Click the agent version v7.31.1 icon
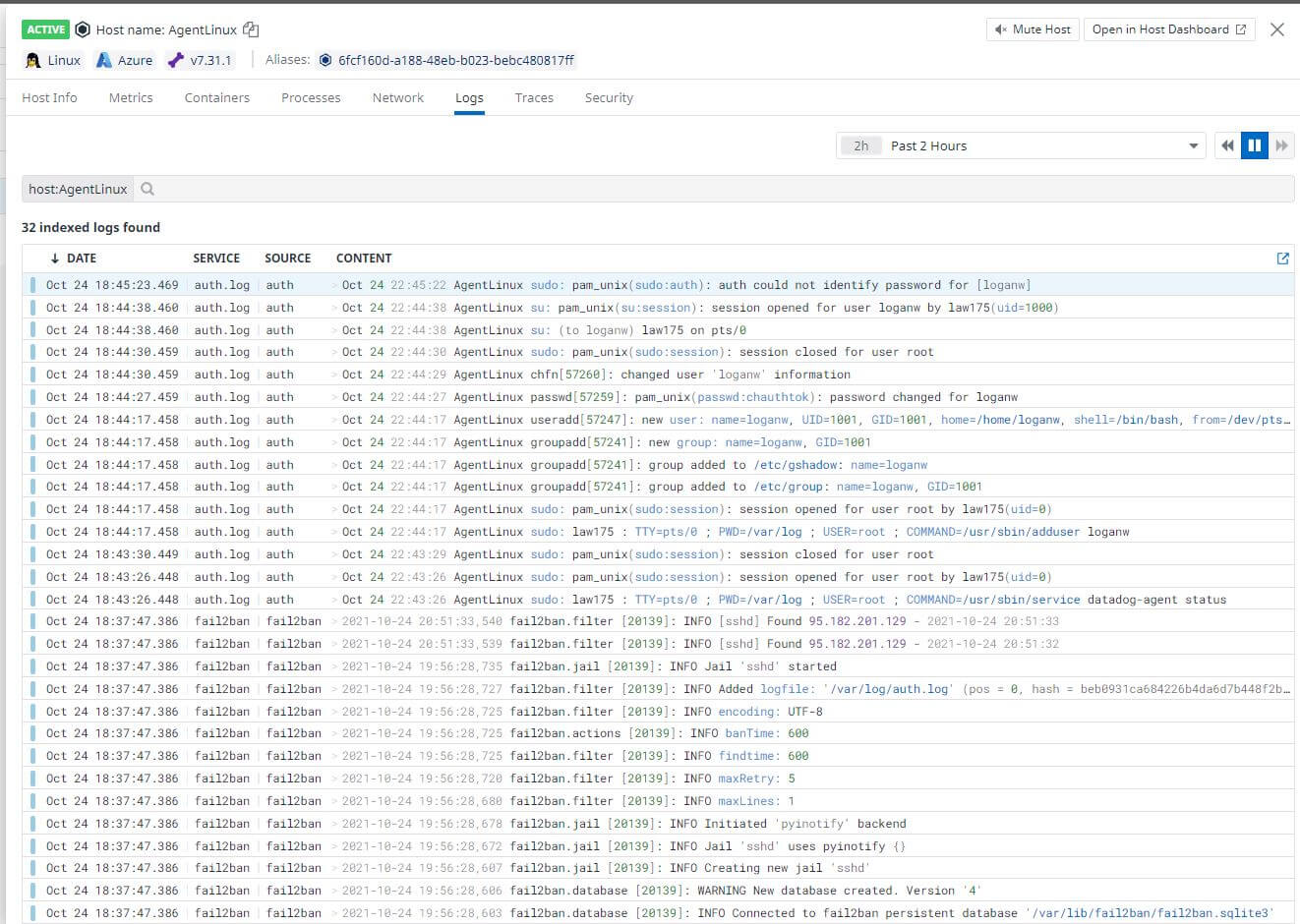This screenshot has height=924, width=1300. 176,60
